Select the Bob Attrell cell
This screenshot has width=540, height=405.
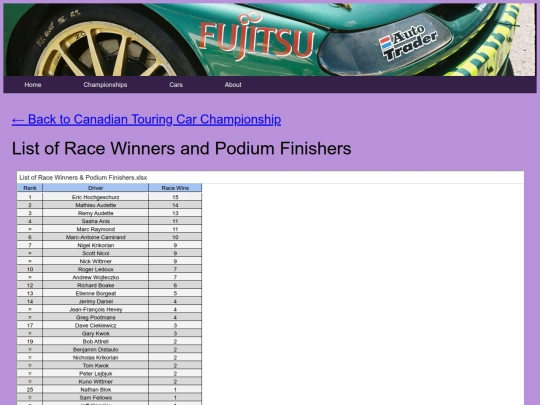tap(95, 341)
